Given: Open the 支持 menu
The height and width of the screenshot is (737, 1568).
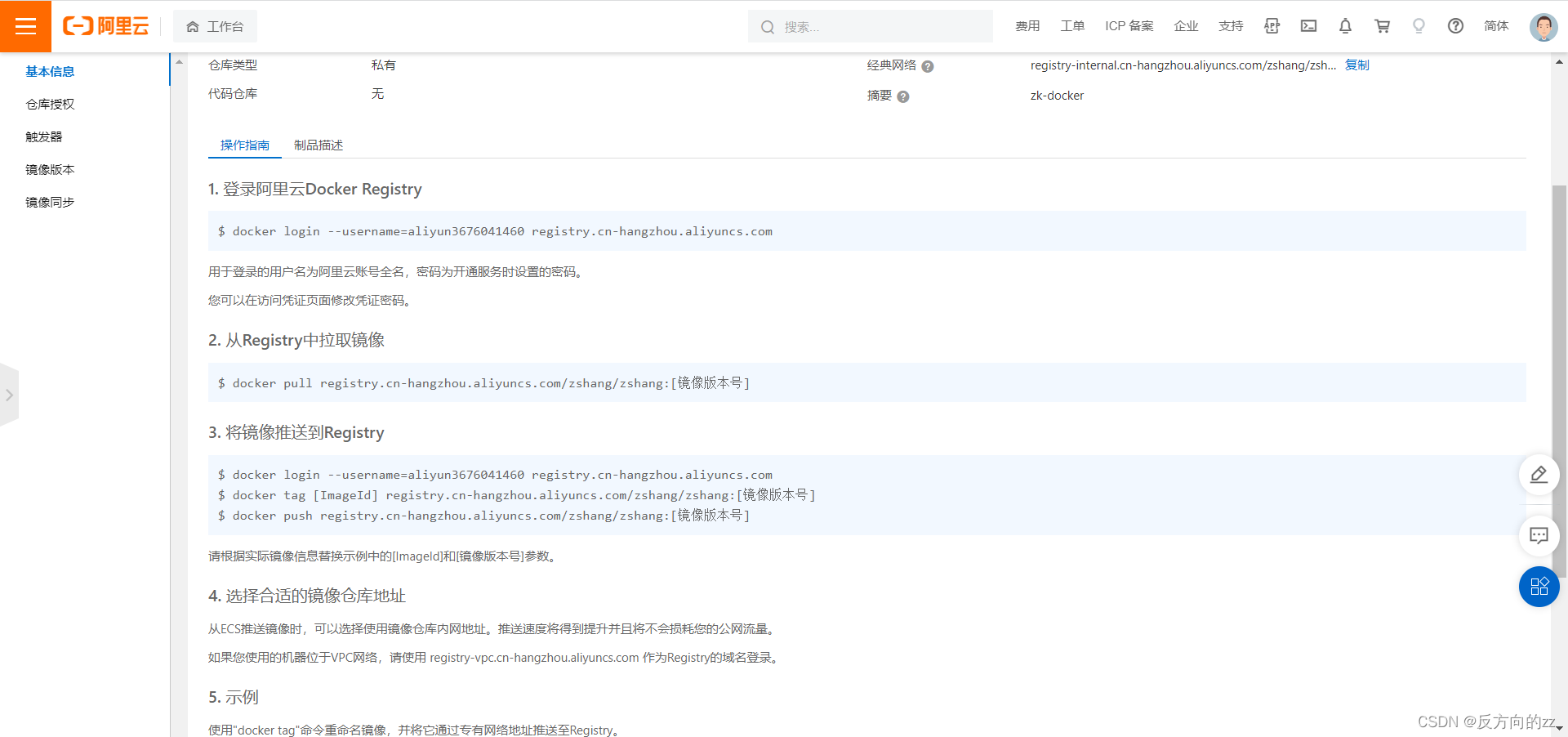Looking at the screenshot, I should [1231, 26].
